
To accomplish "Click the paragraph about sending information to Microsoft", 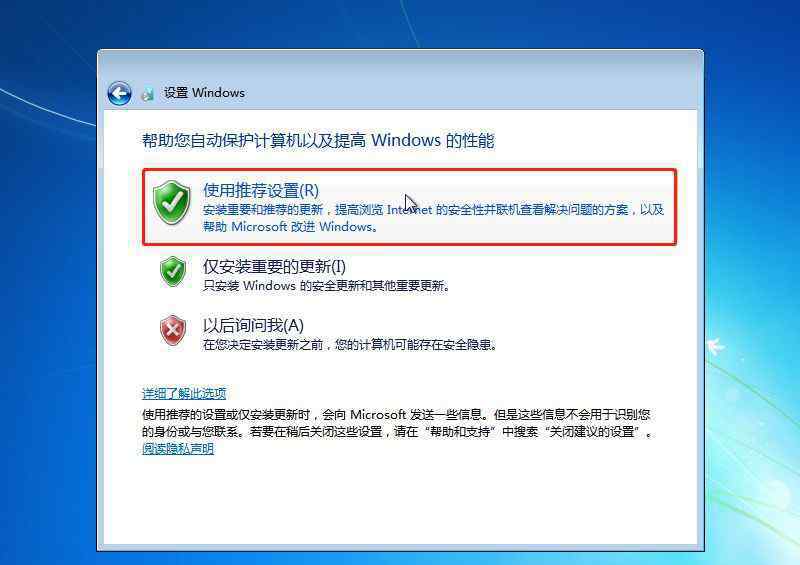I will click(397, 423).
